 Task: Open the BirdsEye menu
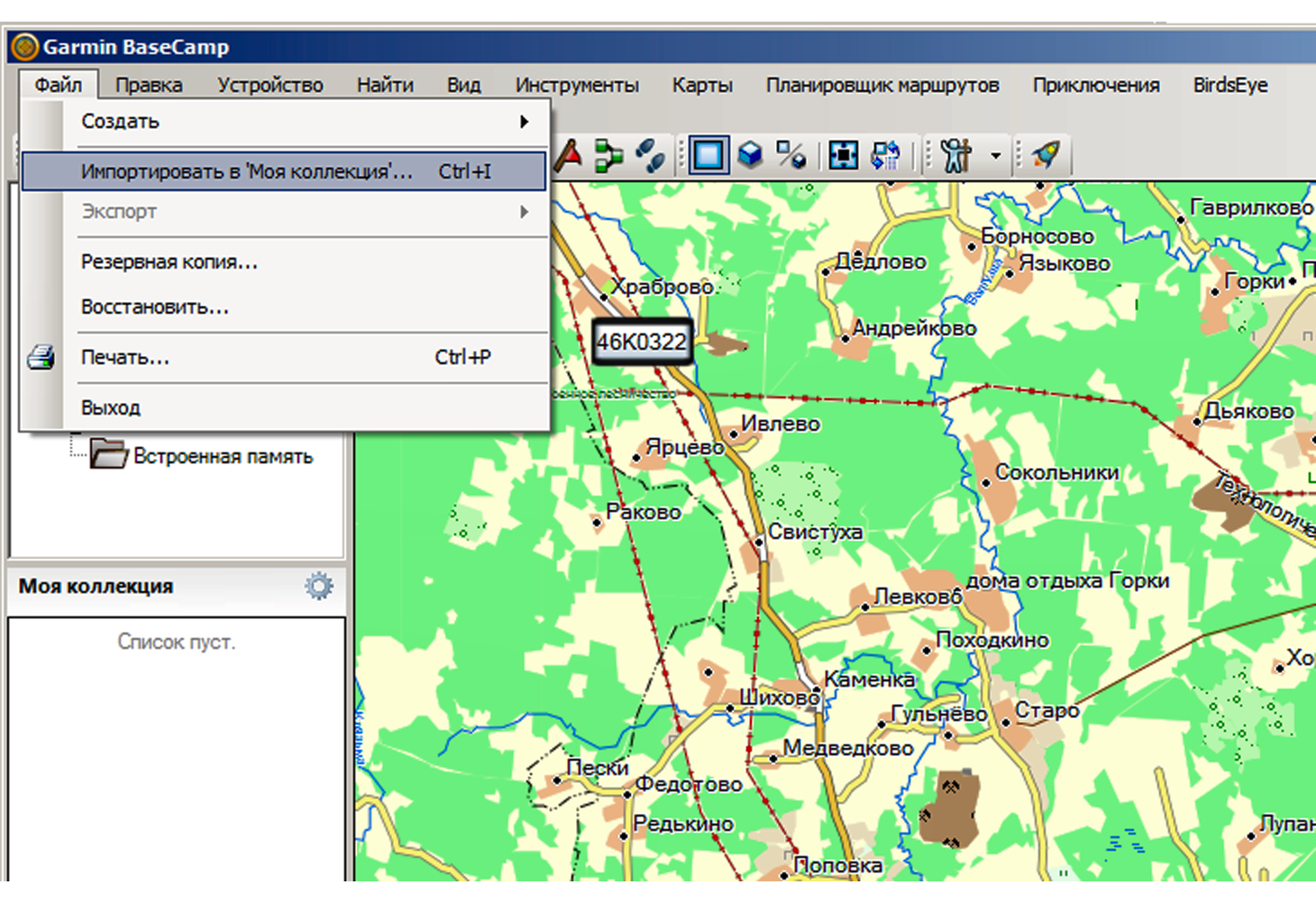[x=1230, y=85]
